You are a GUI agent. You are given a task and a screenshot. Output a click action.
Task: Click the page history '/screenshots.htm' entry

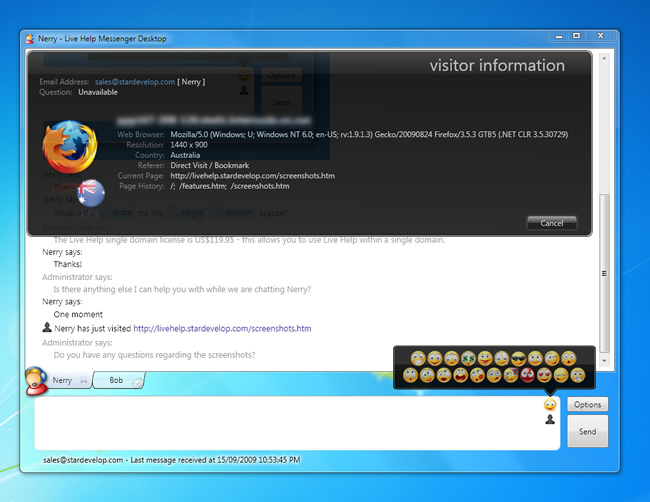pos(260,186)
